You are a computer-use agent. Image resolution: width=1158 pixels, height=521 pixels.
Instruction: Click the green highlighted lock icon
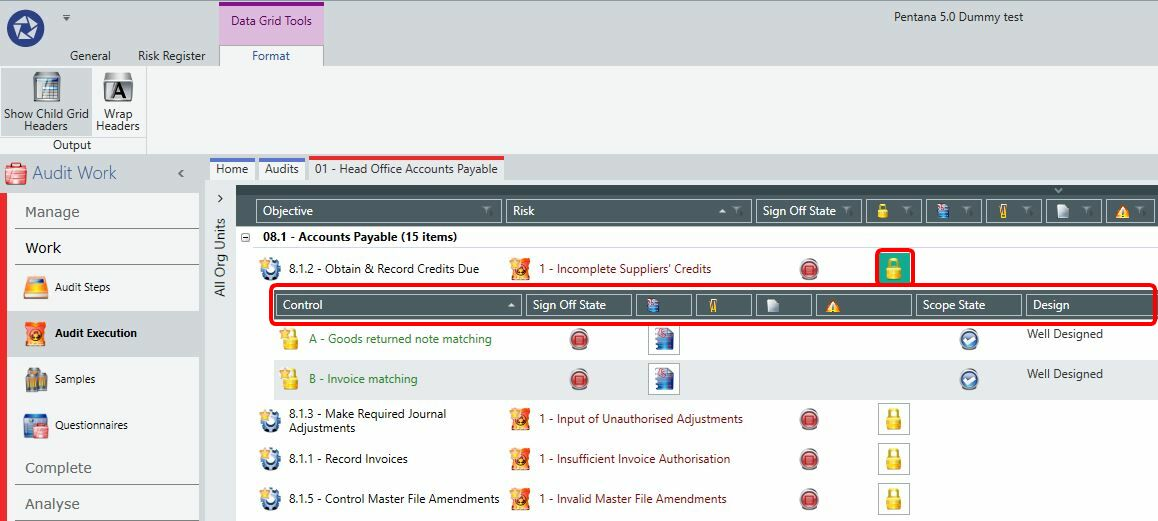pyautogui.click(x=894, y=267)
